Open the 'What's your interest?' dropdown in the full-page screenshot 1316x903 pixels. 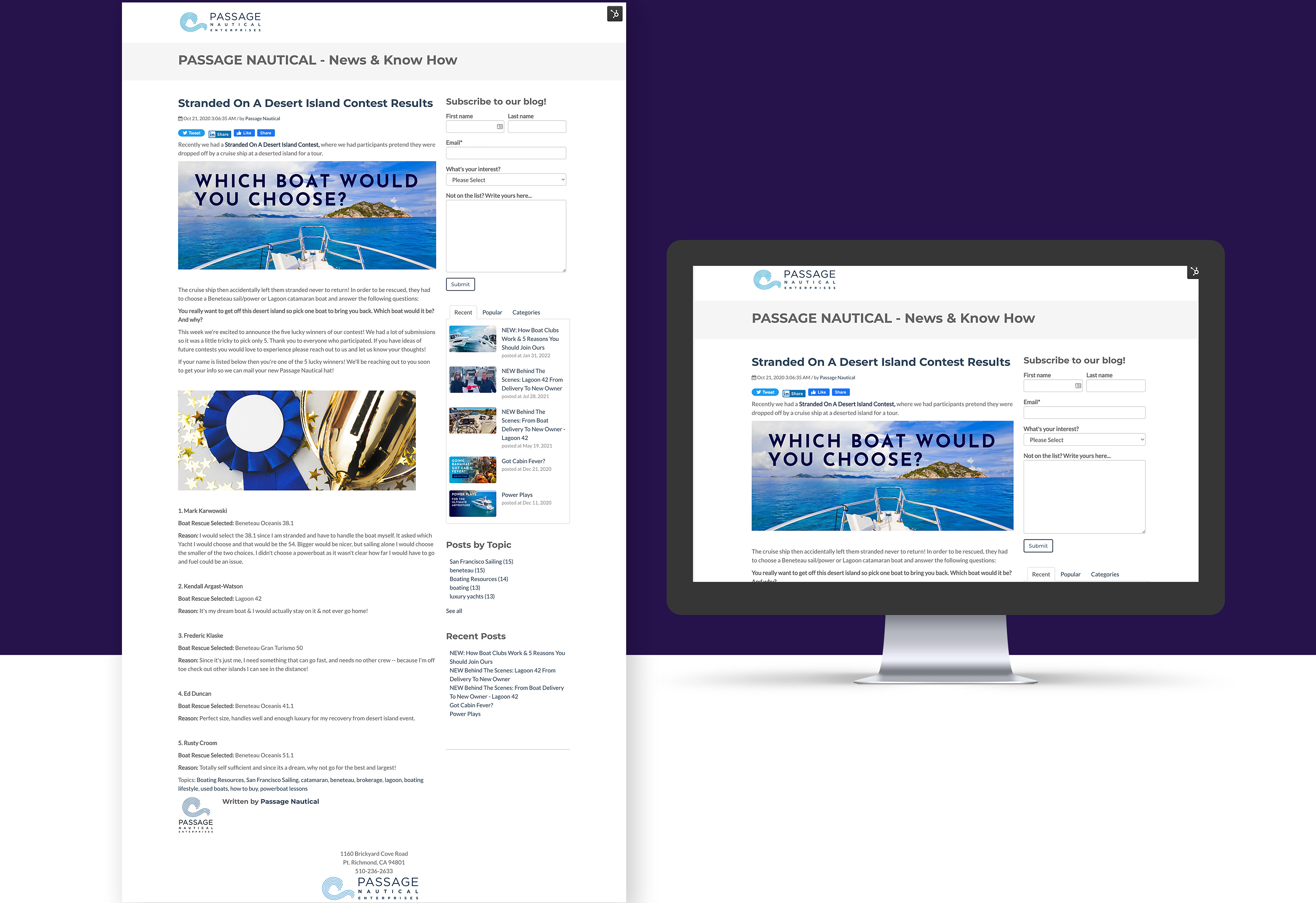pyautogui.click(x=506, y=180)
